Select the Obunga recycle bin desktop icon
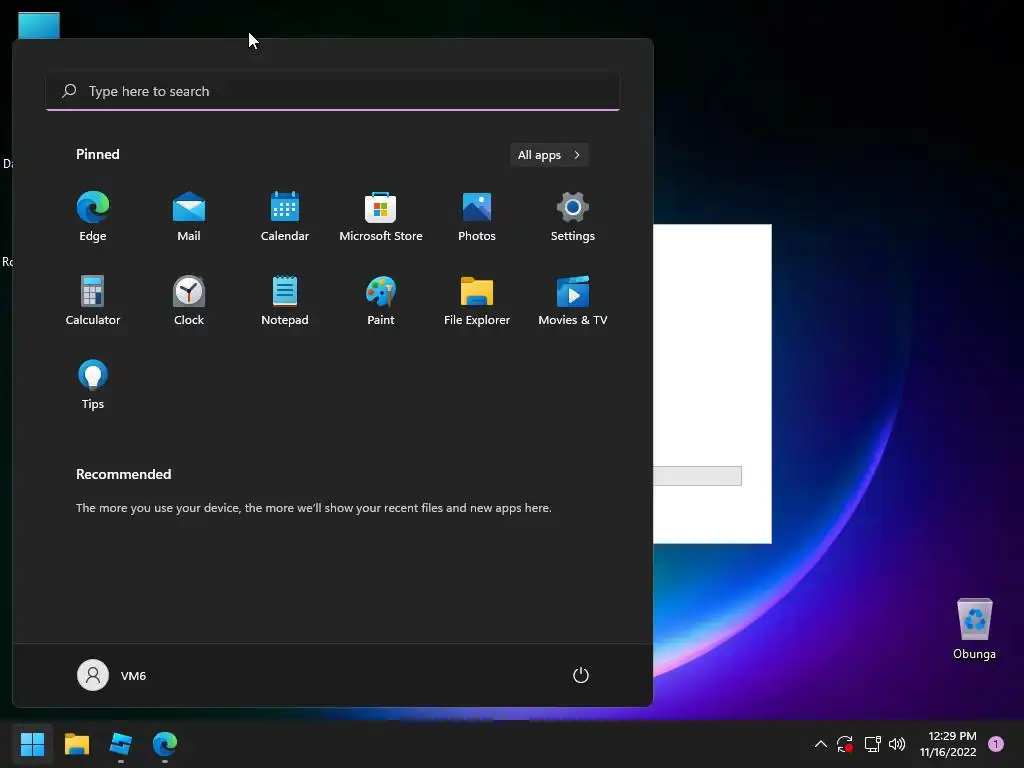Screen dimensions: 1024x768 tap(974, 630)
